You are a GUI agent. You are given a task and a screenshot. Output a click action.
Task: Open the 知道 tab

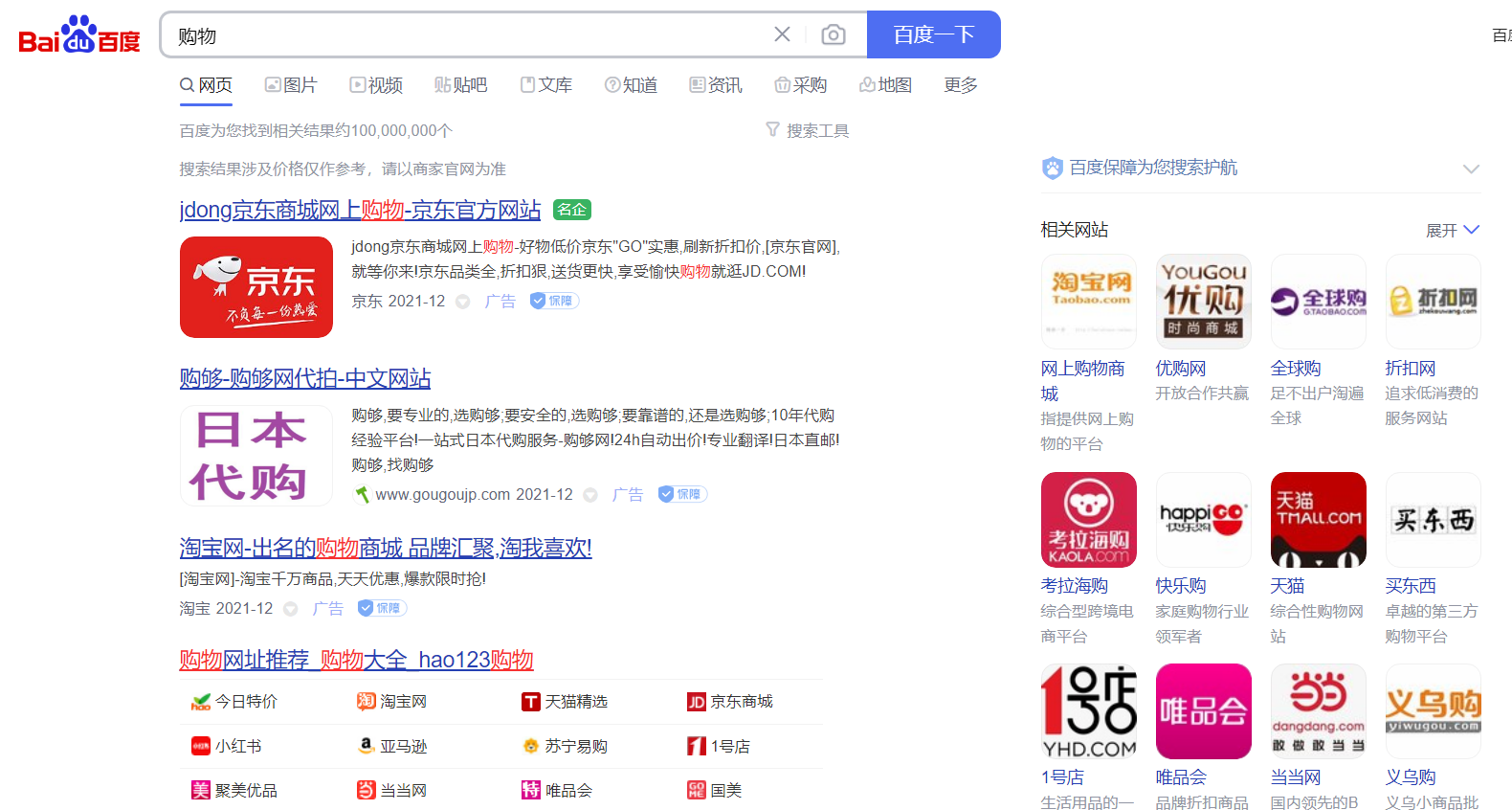pos(631,85)
